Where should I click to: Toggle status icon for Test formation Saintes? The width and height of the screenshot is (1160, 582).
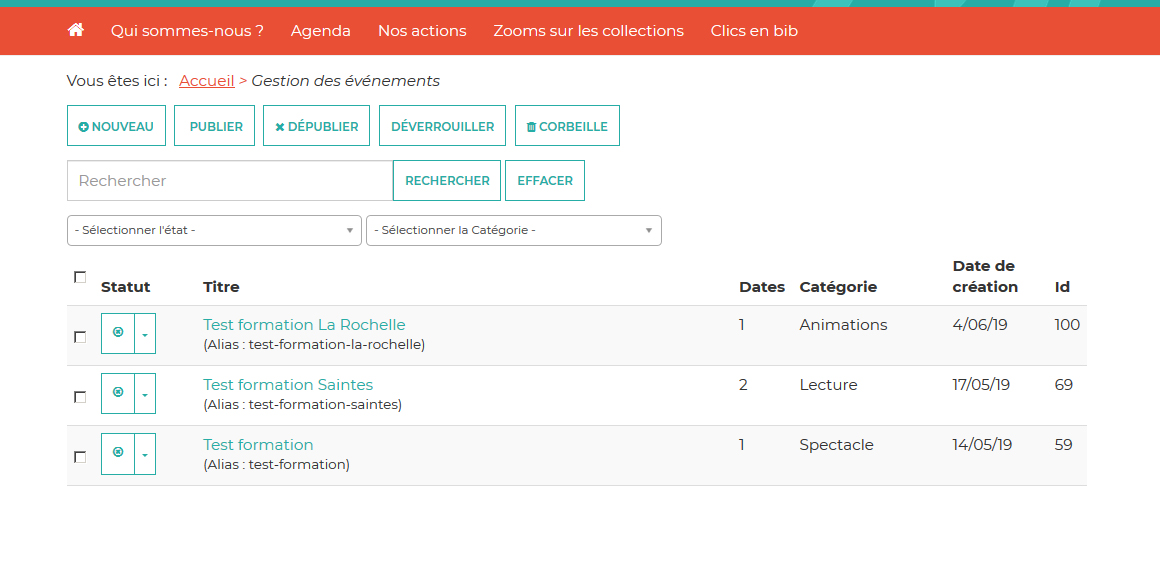pos(118,393)
